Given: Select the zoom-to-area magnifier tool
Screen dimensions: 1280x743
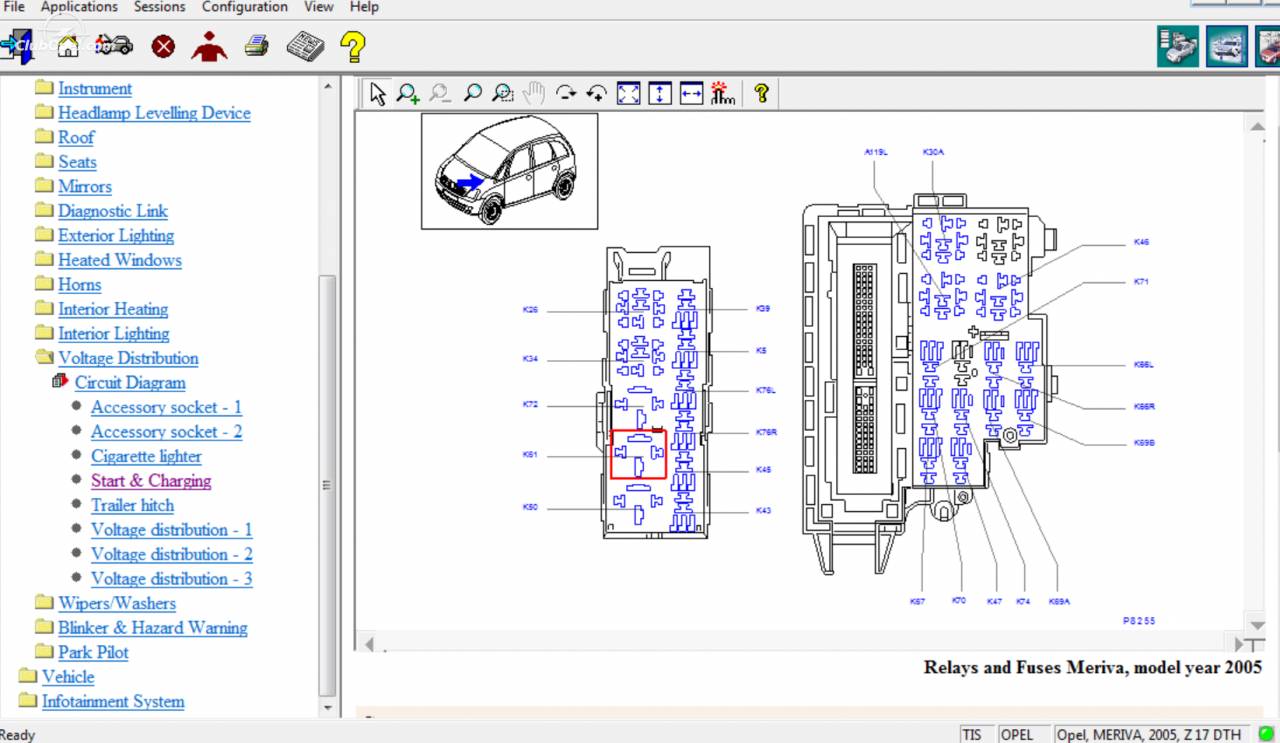Looking at the screenshot, I should (503, 93).
